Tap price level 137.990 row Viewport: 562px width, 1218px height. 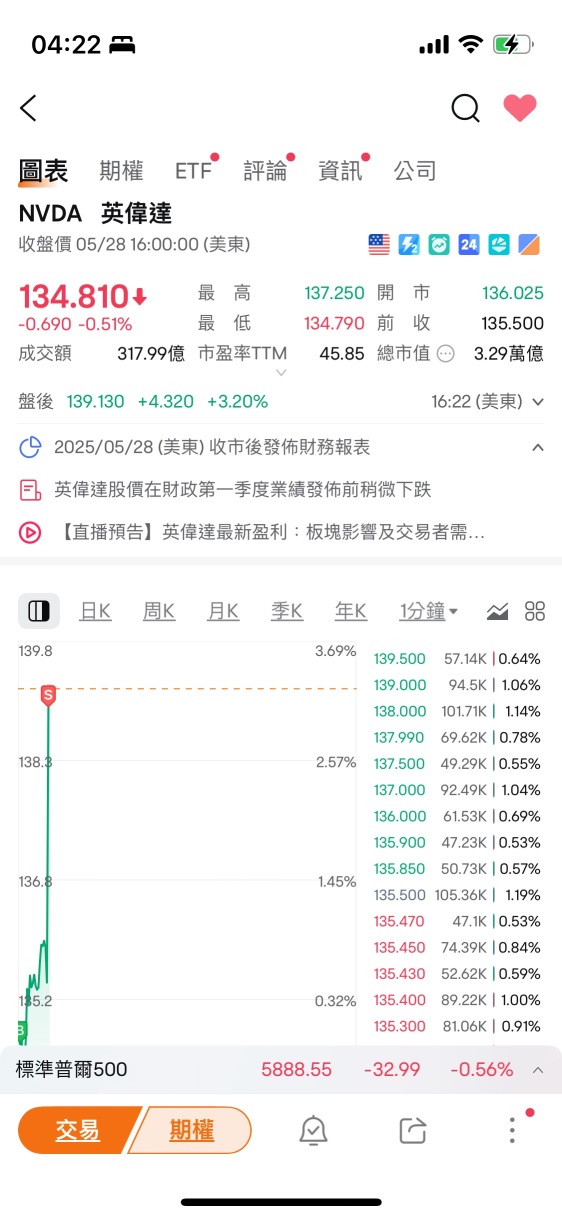coord(457,737)
